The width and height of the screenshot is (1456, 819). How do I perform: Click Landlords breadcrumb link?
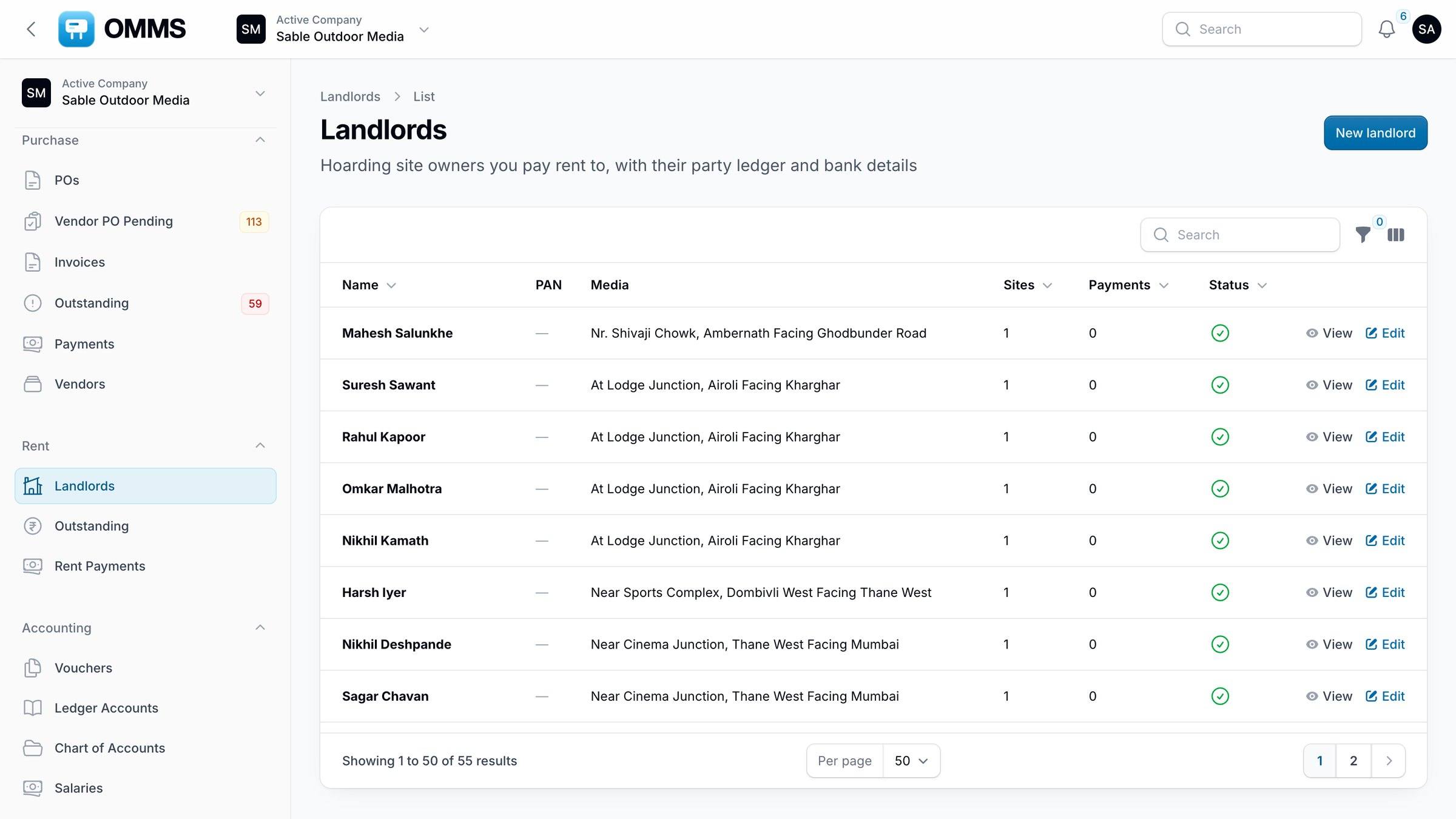click(350, 96)
